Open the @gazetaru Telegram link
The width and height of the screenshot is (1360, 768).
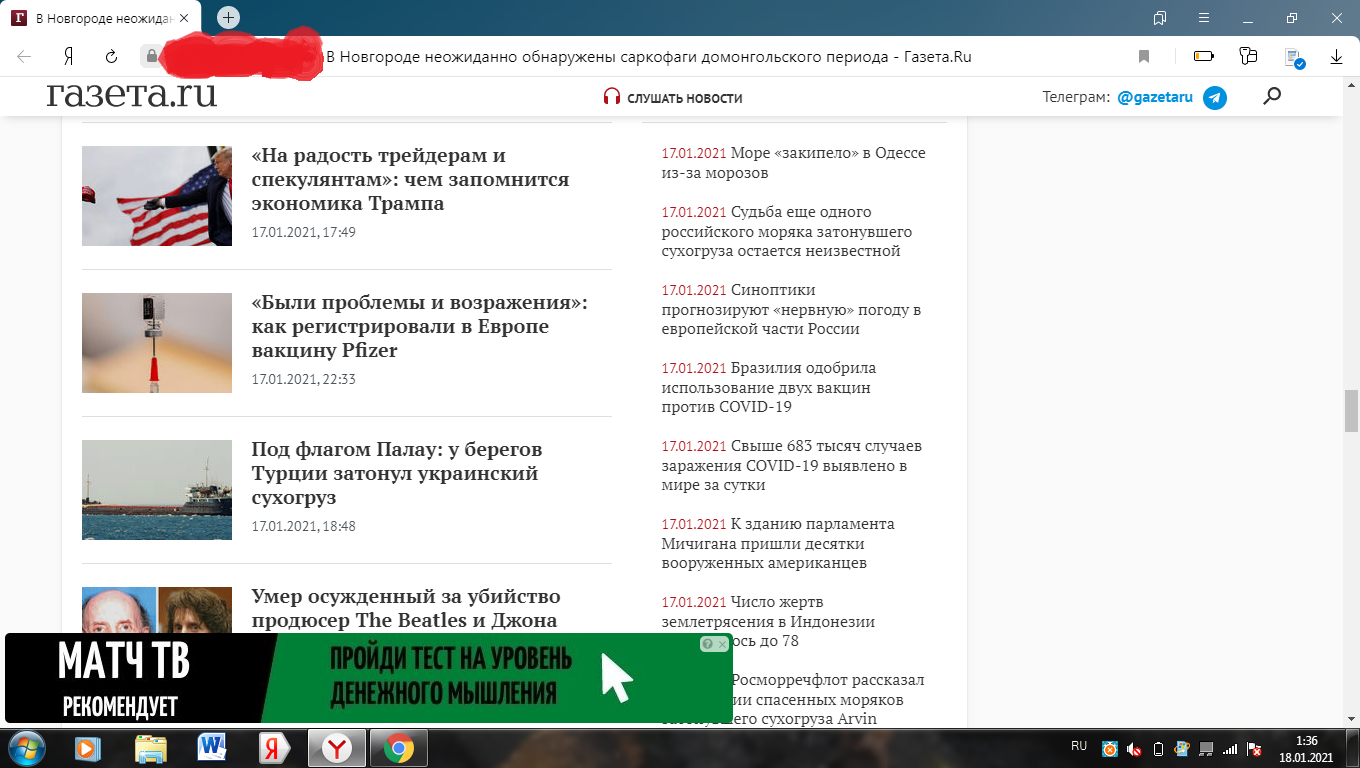(x=1155, y=97)
